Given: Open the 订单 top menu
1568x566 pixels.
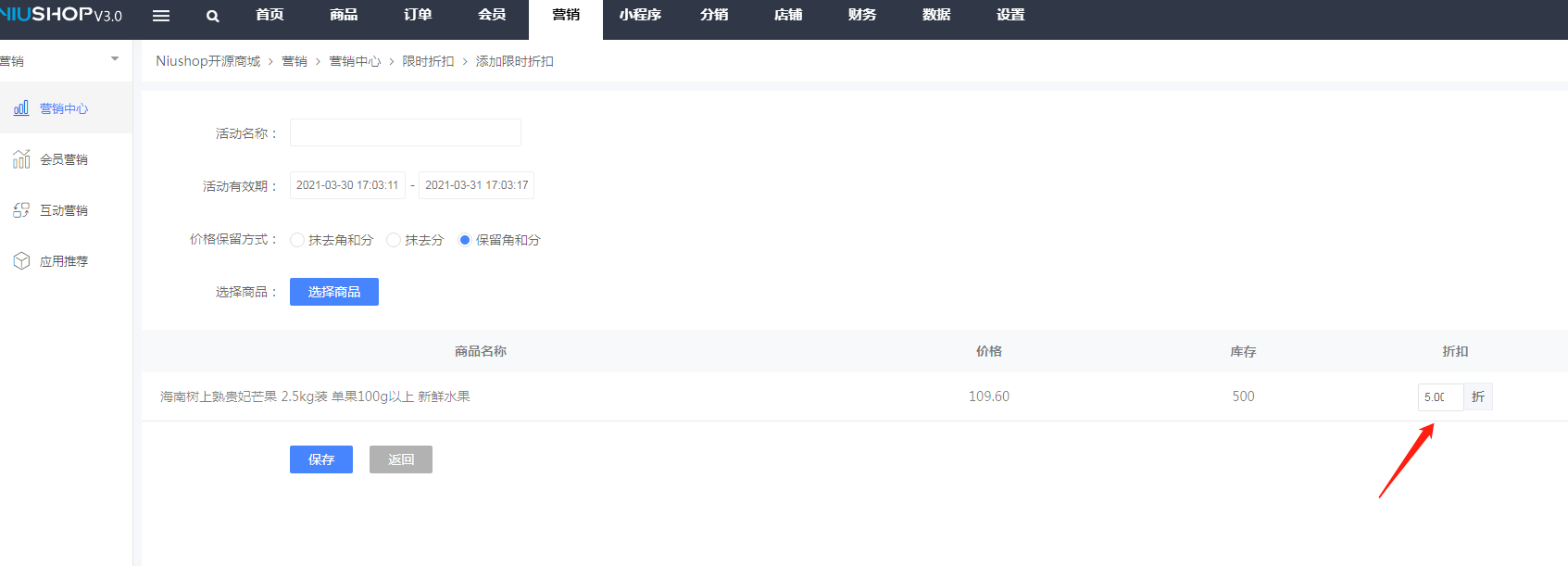Looking at the screenshot, I should (418, 15).
